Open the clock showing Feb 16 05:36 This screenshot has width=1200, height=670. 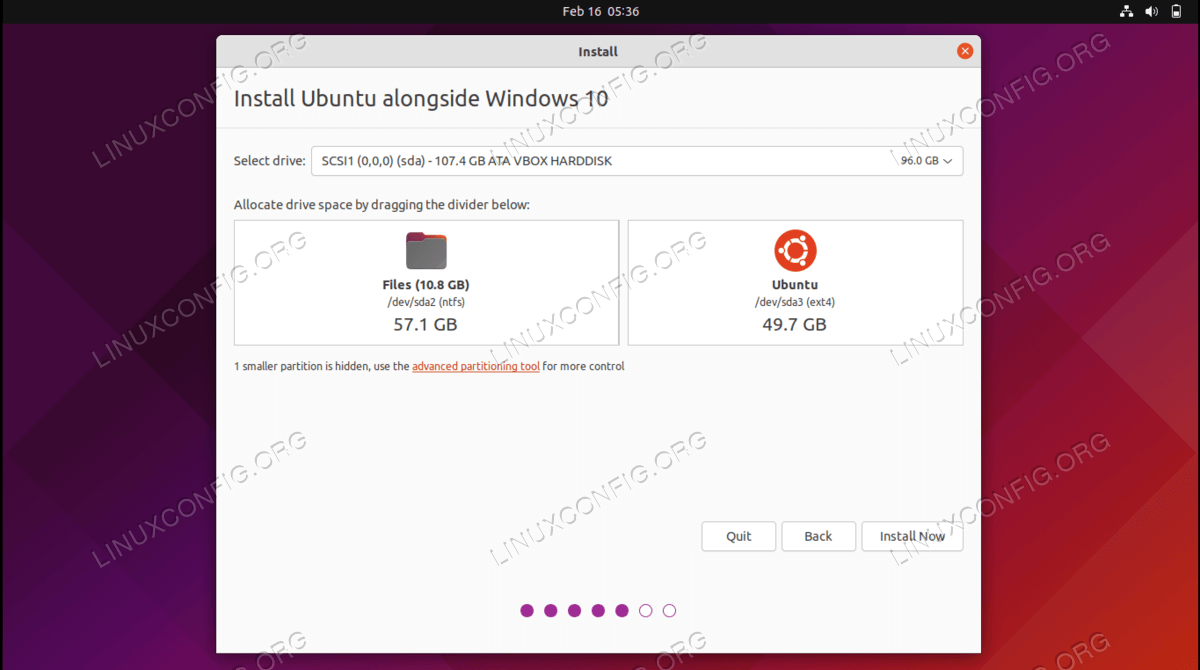[x=600, y=12]
